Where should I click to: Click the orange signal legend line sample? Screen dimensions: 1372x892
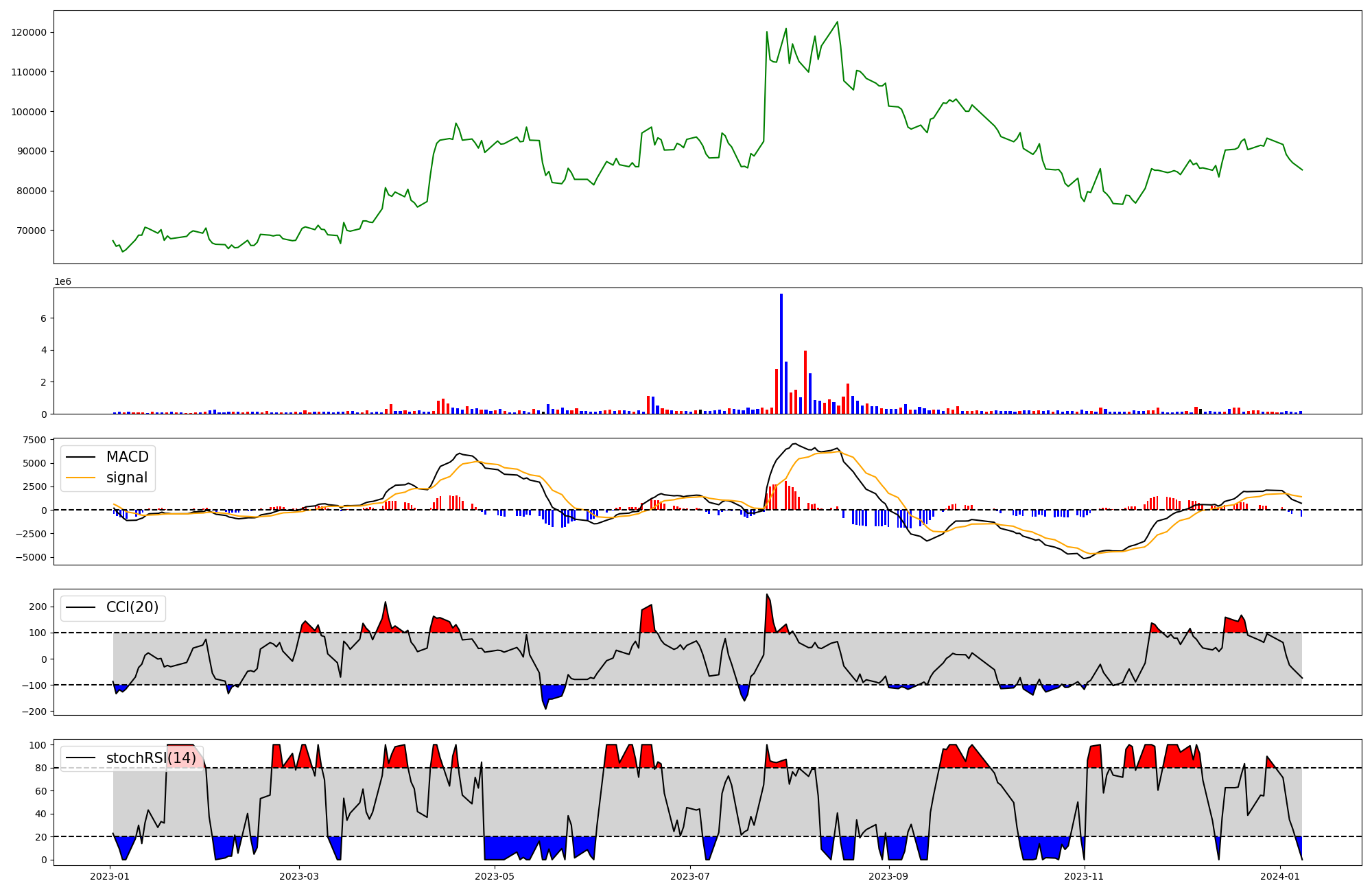point(82,478)
